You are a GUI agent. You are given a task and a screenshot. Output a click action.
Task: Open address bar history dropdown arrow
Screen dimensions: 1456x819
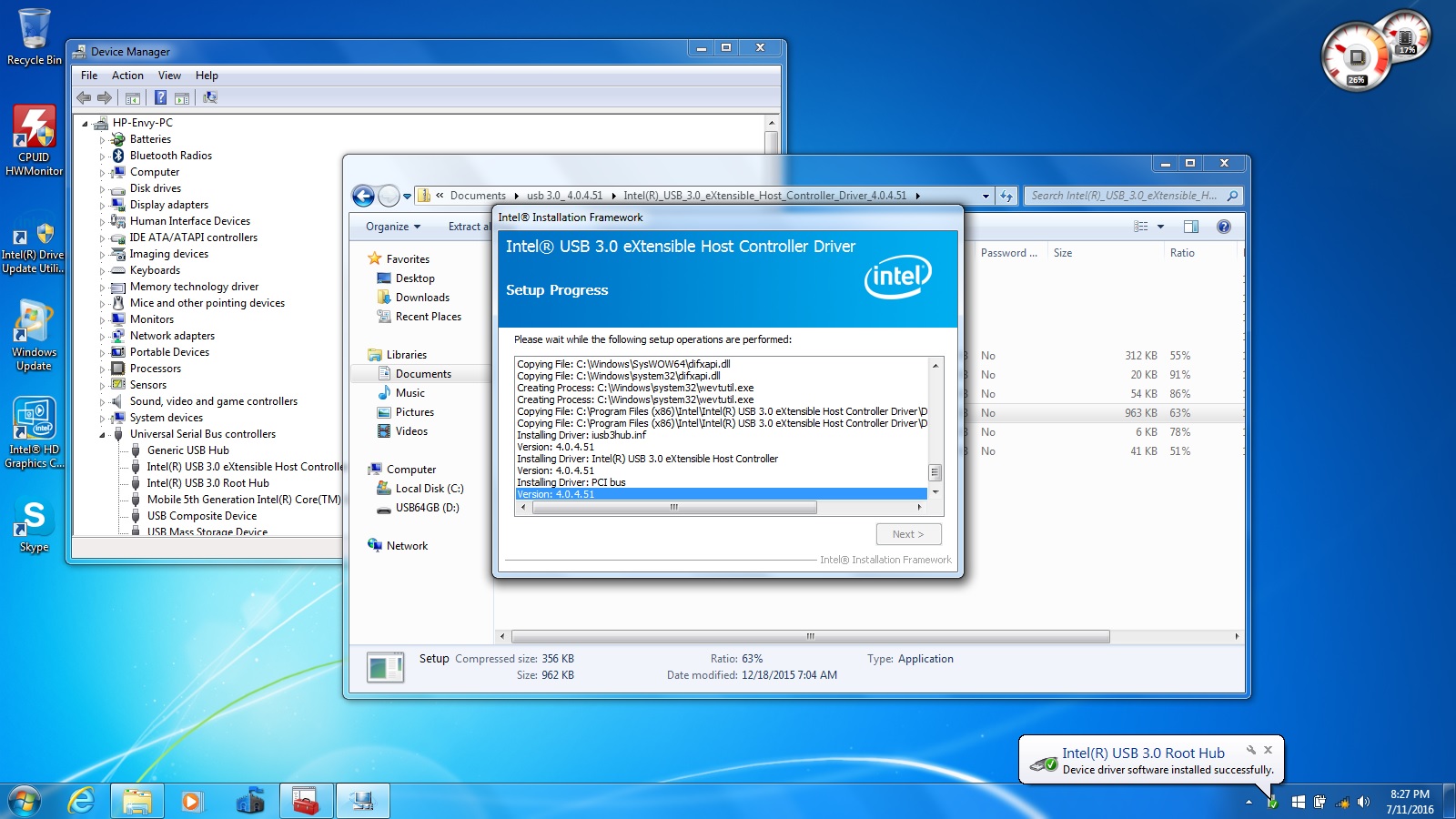click(x=986, y=196)
